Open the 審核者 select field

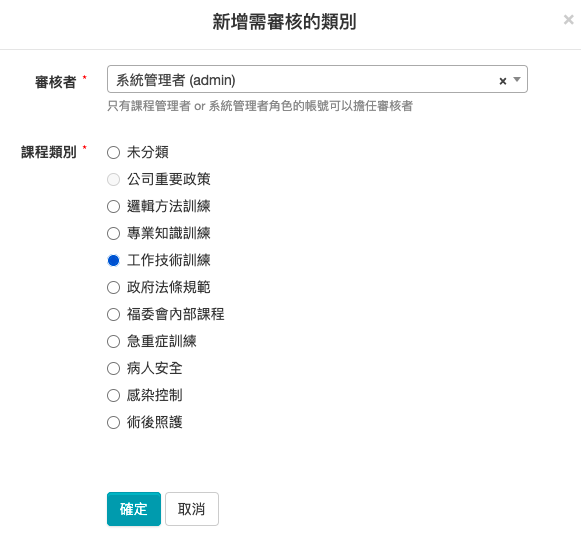tap(317, 79)
